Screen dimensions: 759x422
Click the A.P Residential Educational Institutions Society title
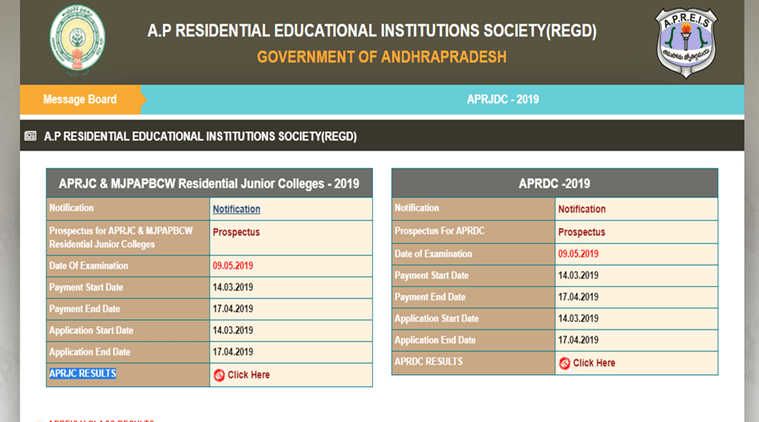372,31
